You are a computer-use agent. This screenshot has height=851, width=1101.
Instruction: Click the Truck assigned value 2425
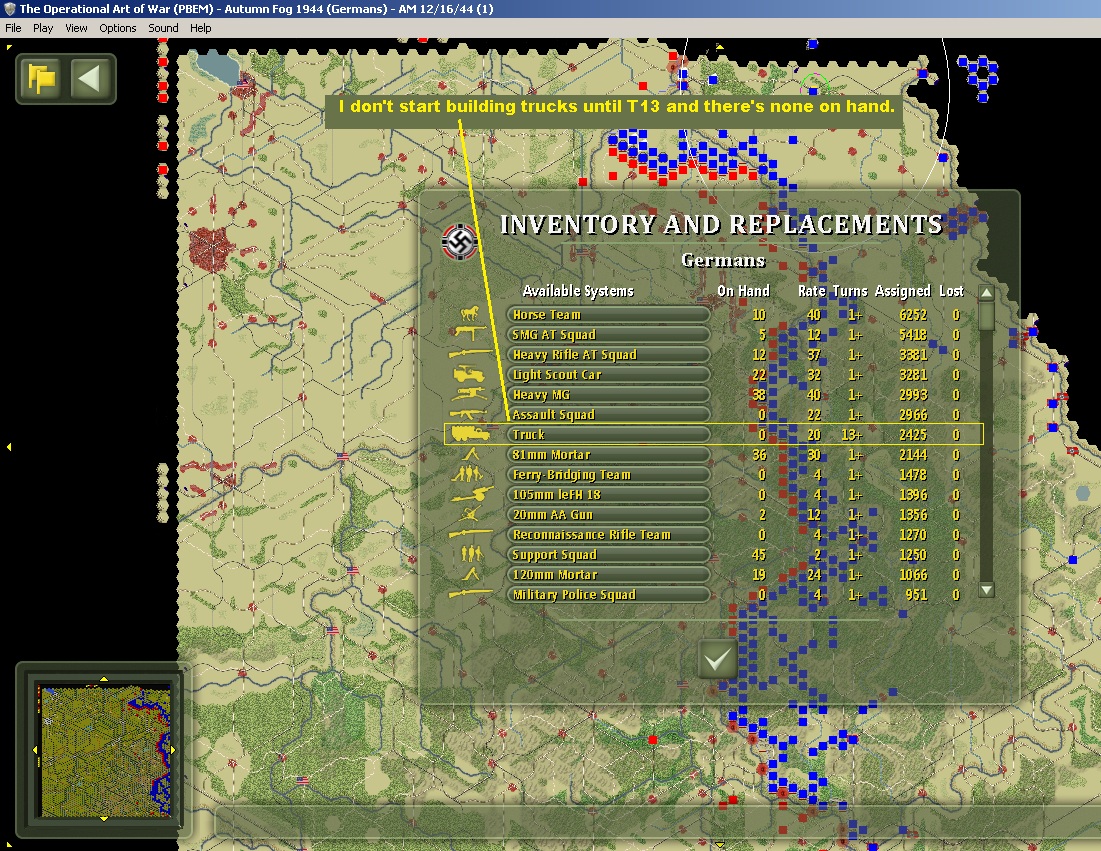click(x=913, y=435)
